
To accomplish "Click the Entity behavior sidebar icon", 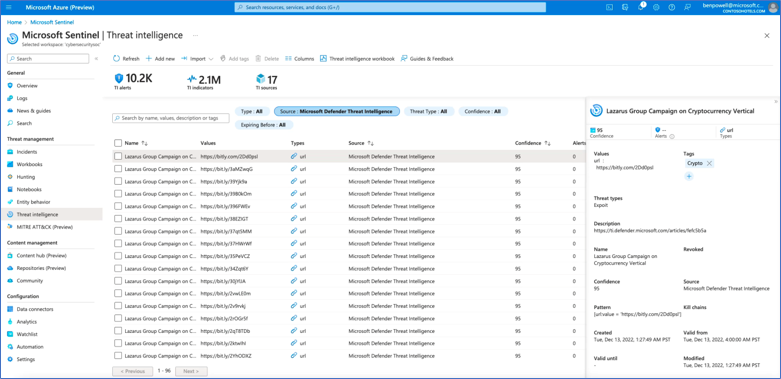I will coord(10,202).
